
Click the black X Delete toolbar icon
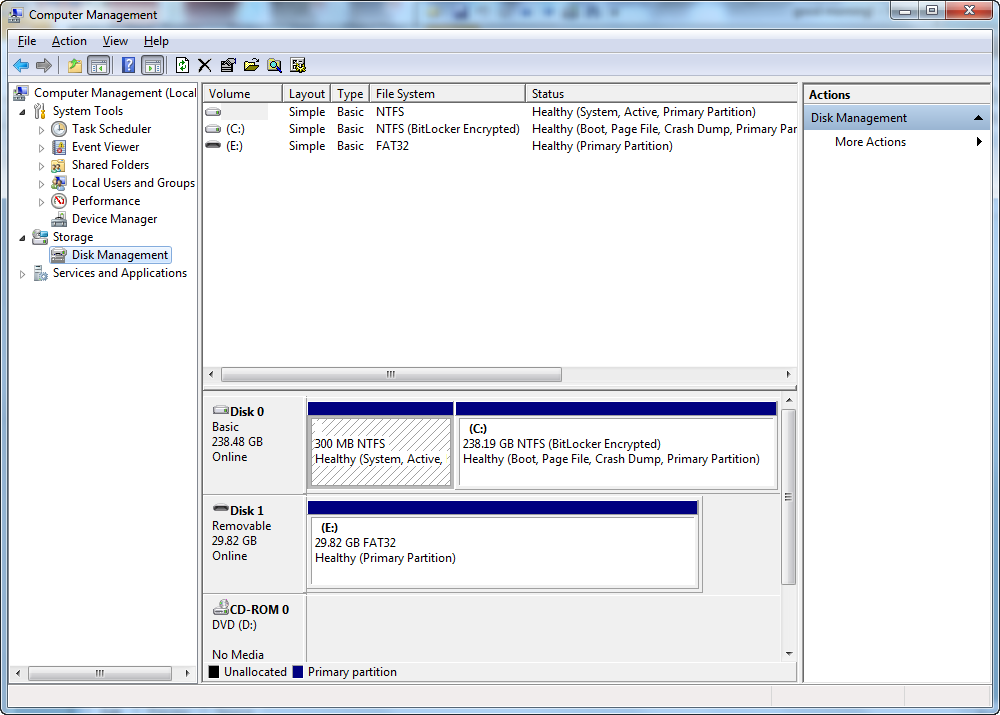click(205, 65)
